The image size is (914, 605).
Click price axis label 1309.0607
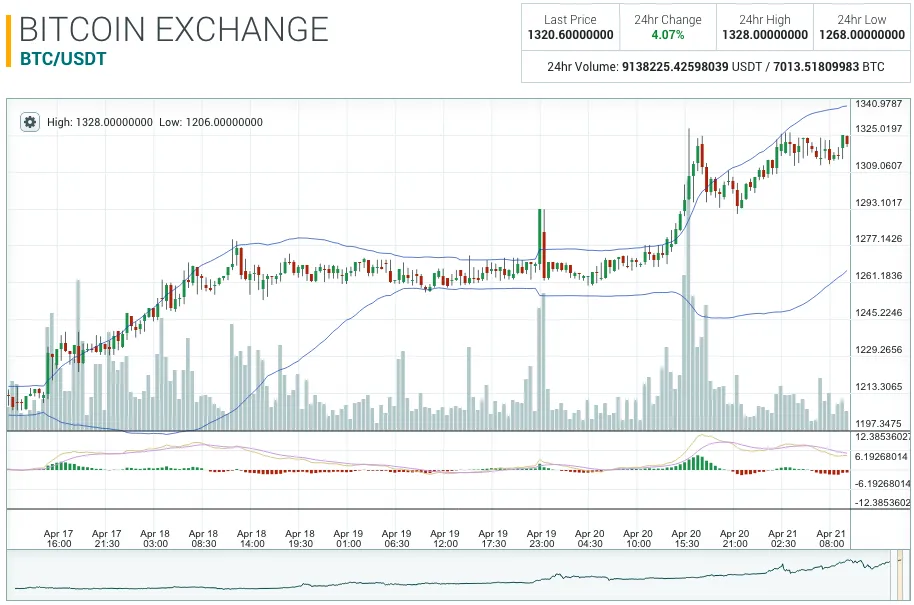pos(878,166)
